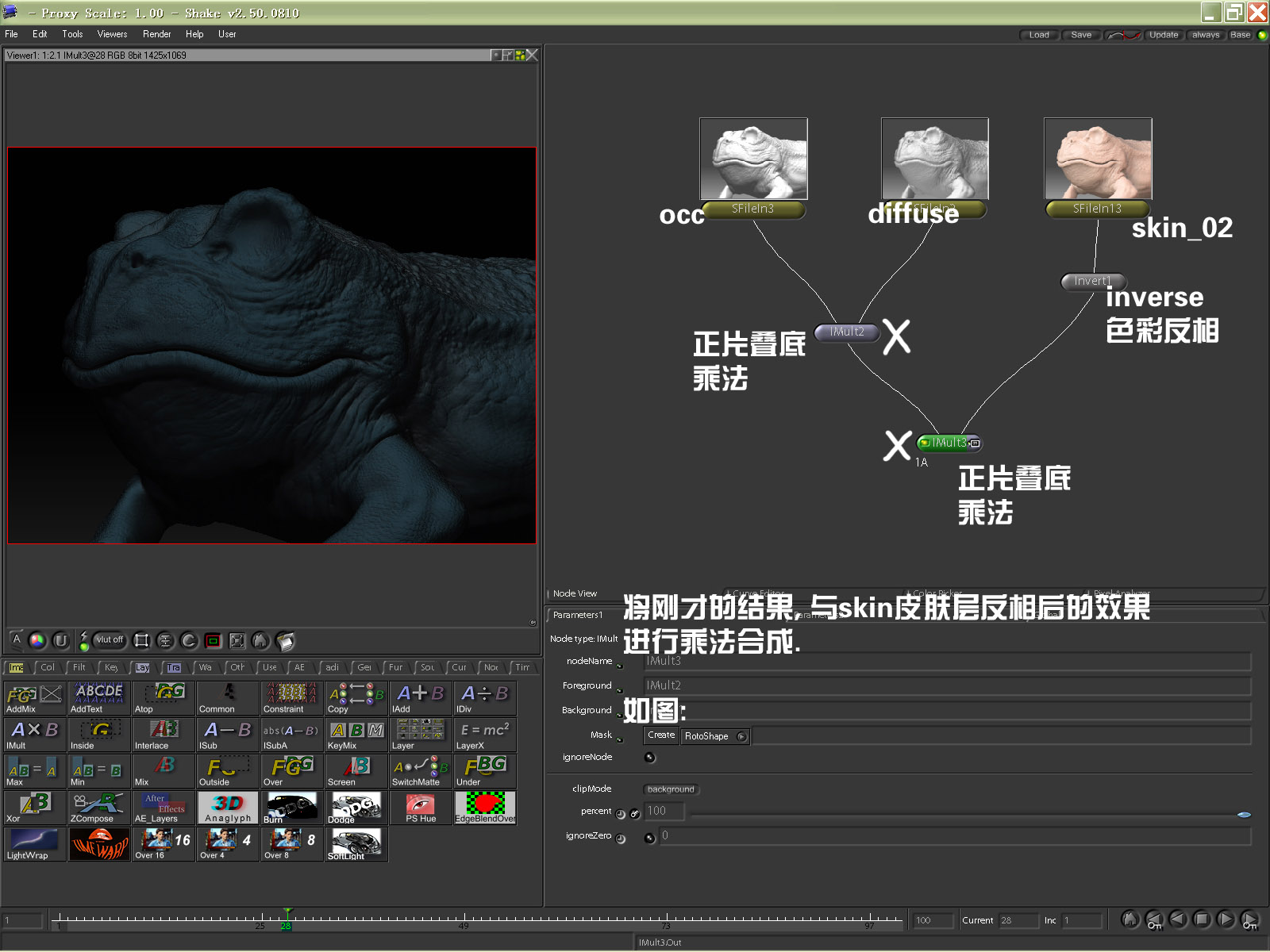The image size is (1270, 952).
Task: Add the LightWrap node
Action: [34, 844]
